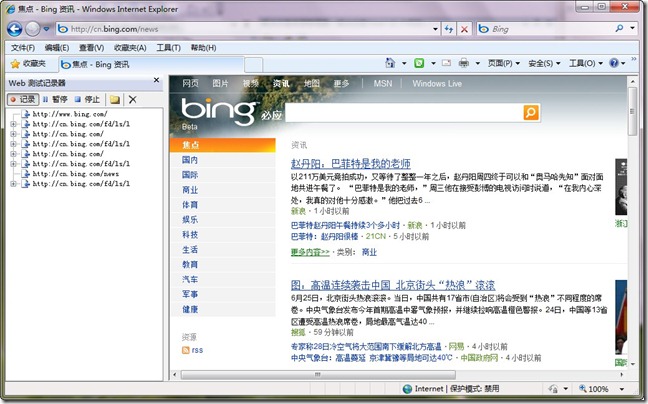Screen dimensions: 648x404
Task: Click the 更多内容>> link
Action: (310, 252)
